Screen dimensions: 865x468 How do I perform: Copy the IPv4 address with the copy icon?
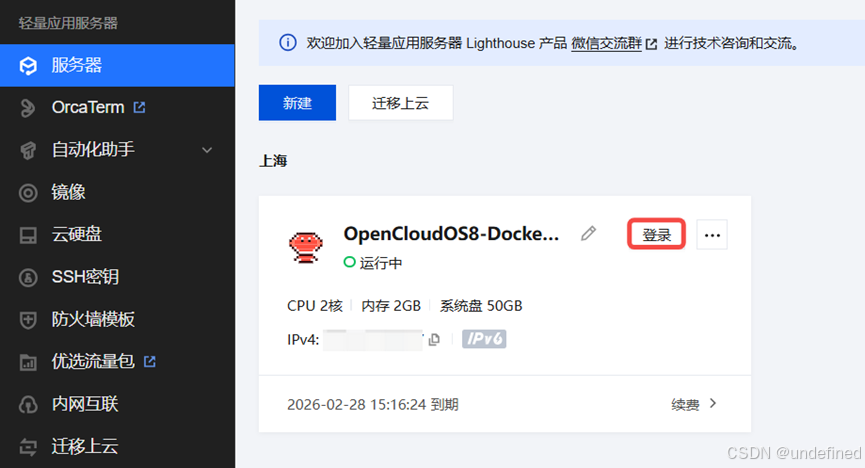tap(434, 339)
